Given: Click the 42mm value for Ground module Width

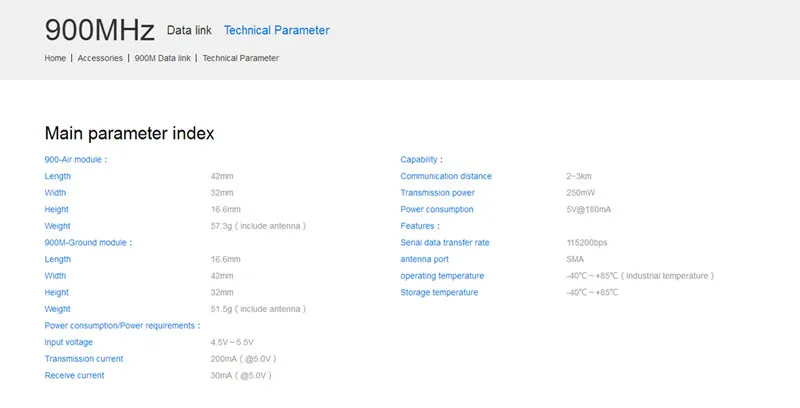Looking at the screenshot, I should tap(222, 276).
